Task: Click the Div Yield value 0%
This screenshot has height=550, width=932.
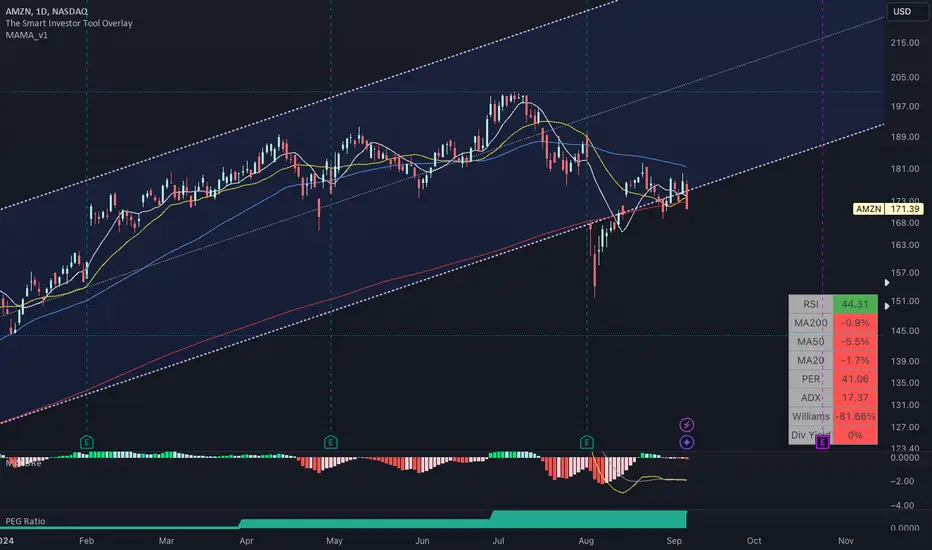Action: tap(855, 435)
